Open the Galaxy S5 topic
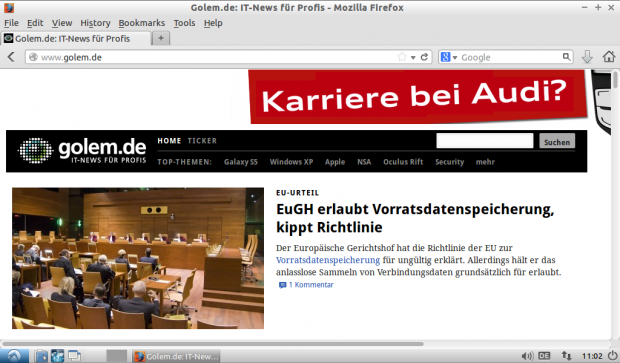The image size is (620, 363). [240, 162]
